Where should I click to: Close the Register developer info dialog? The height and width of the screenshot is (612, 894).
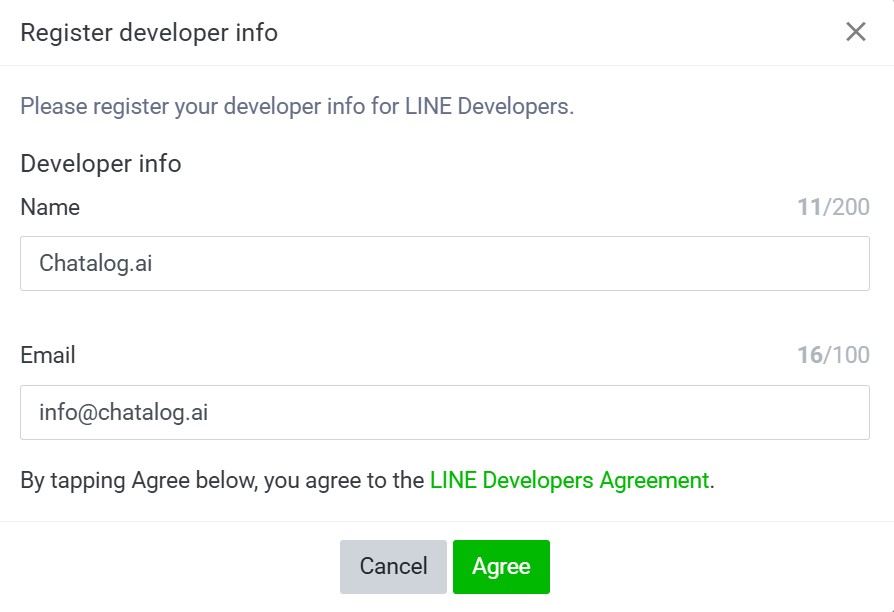(x=855, y=32)
